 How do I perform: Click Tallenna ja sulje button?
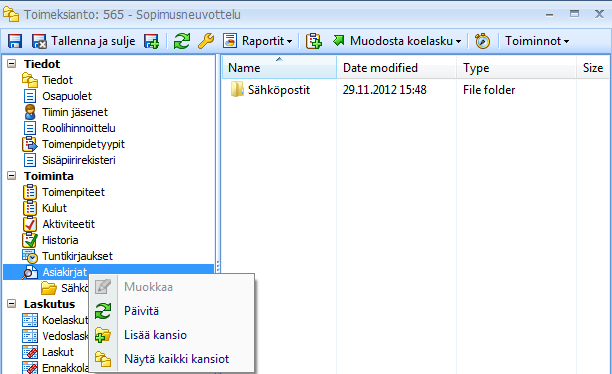pyautogui.click(x=84, y=41)
